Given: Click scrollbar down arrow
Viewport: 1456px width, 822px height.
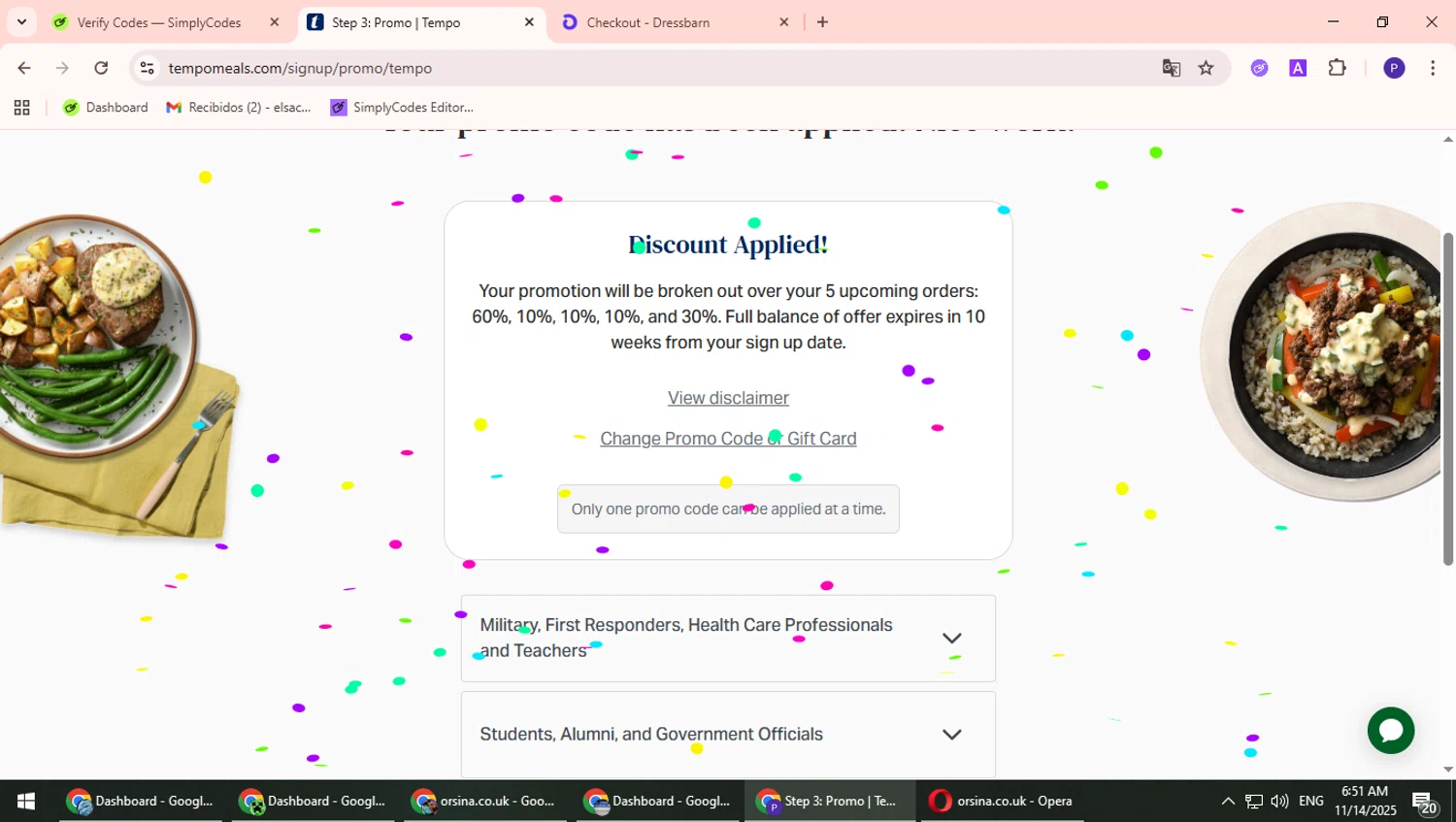Looking at the screenshot, I should pos(1448,770).
